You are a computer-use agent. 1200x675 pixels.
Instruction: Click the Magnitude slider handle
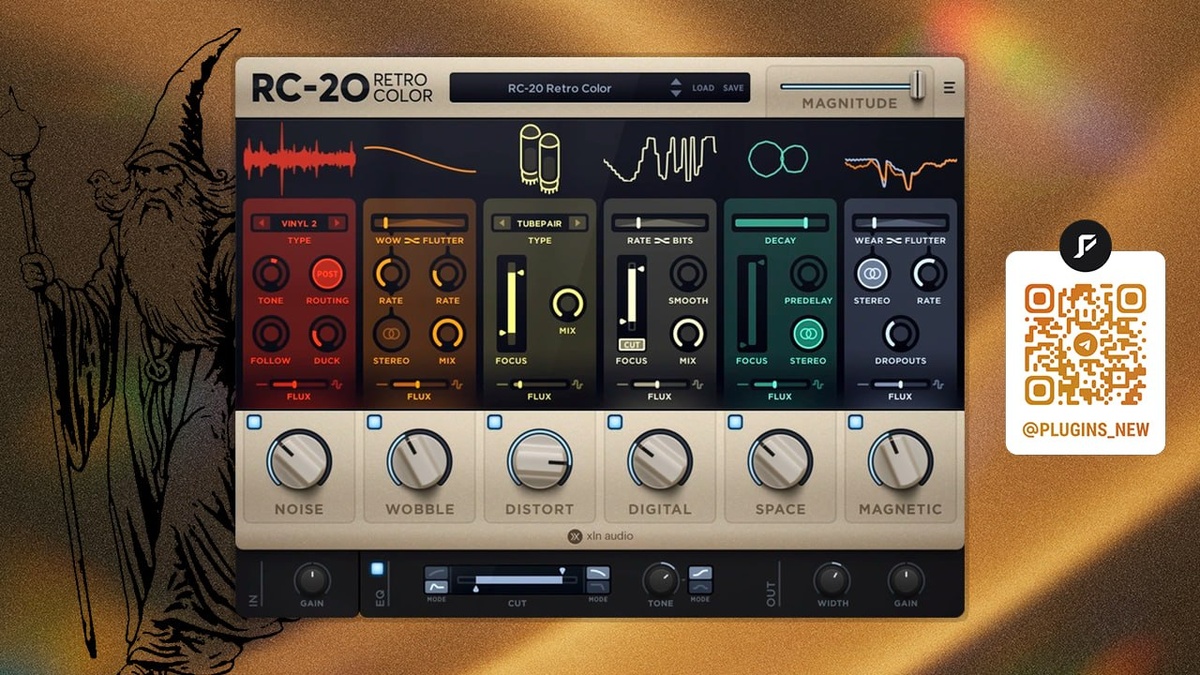917,86
